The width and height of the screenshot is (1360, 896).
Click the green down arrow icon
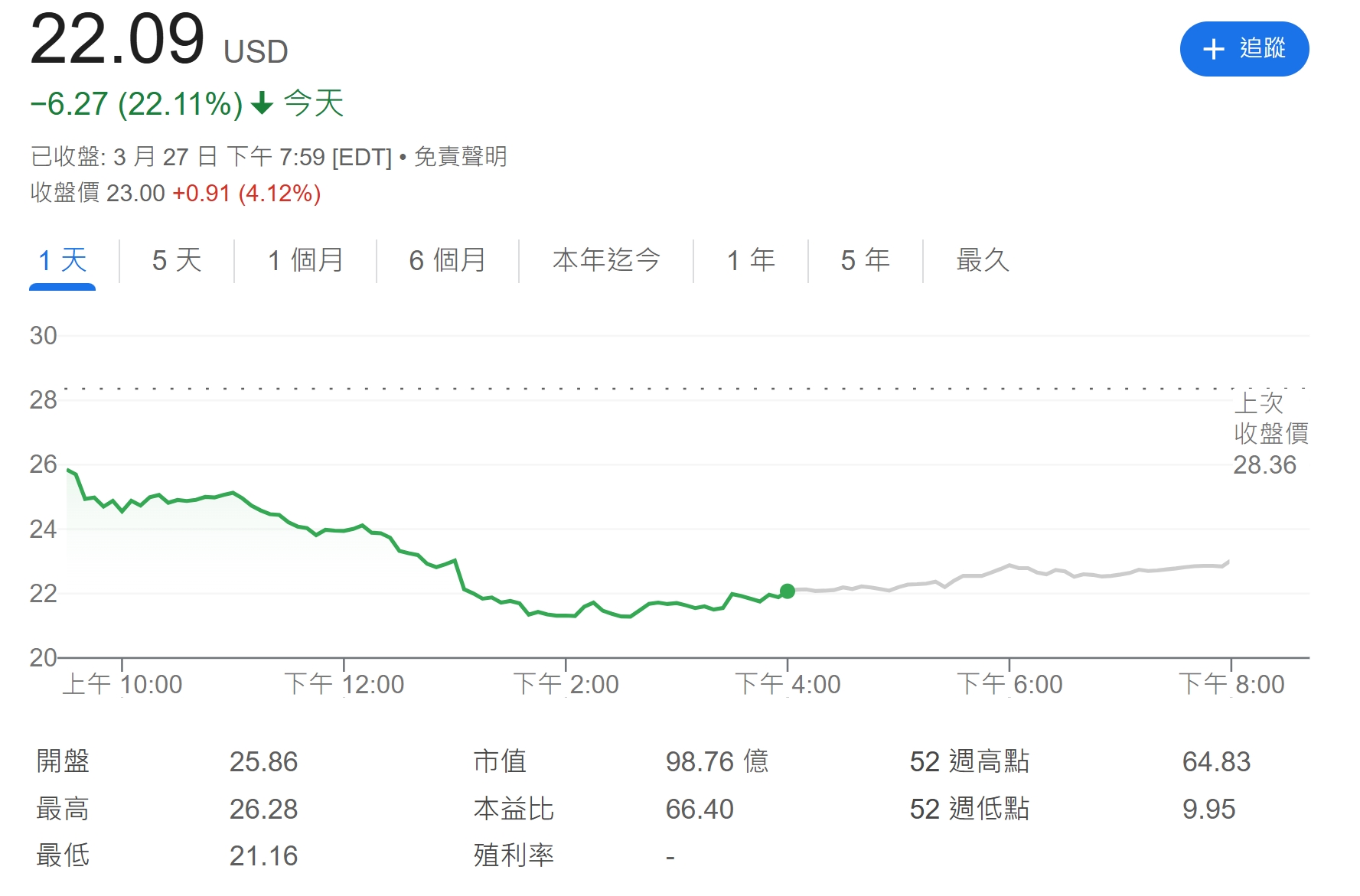[x=263, y=103]
